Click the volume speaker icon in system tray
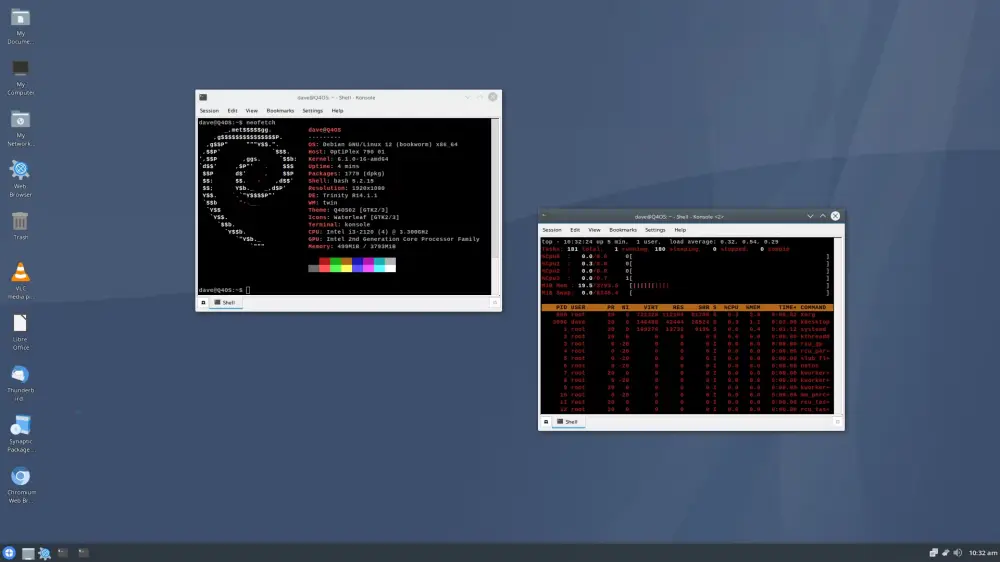This screenshot has height=562, width=1000. tap(957, 553)
